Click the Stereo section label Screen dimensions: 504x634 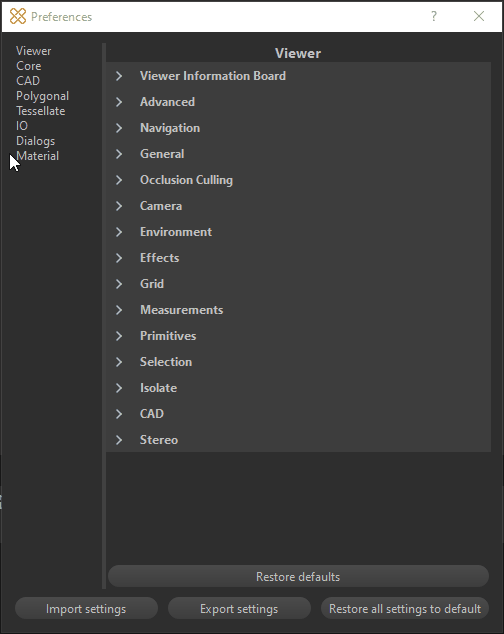point(159,440)
